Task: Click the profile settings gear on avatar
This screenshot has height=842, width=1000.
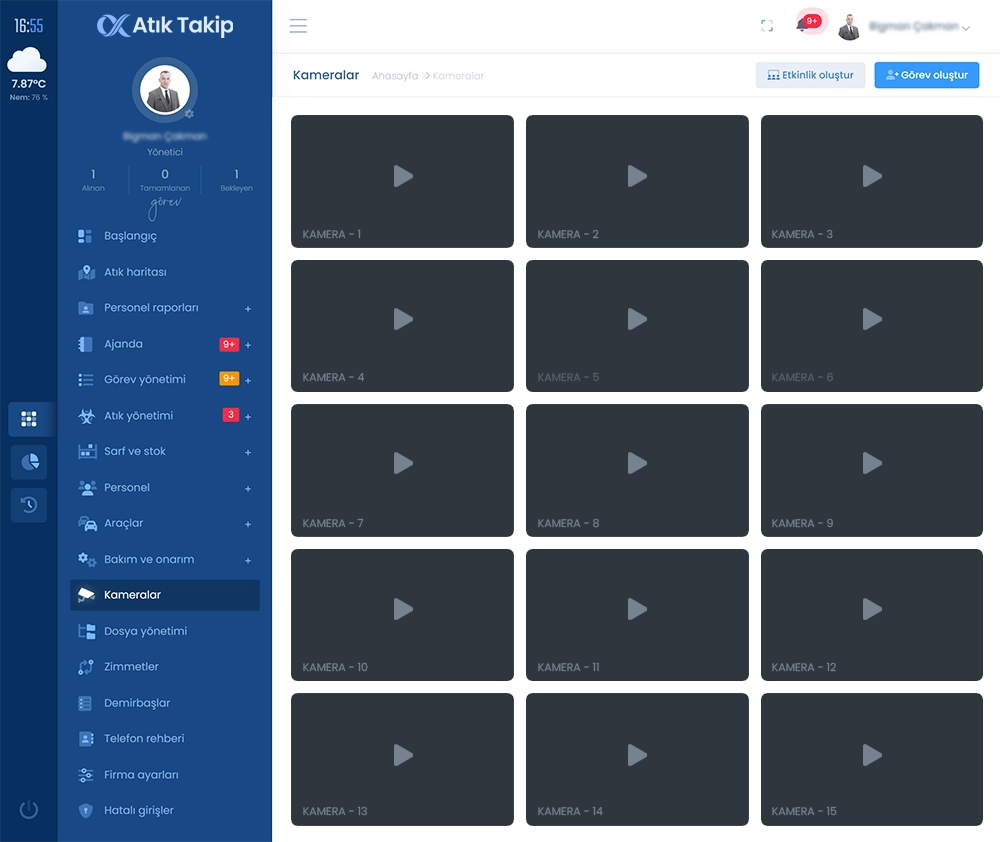Action: click(x=189, y=114)
